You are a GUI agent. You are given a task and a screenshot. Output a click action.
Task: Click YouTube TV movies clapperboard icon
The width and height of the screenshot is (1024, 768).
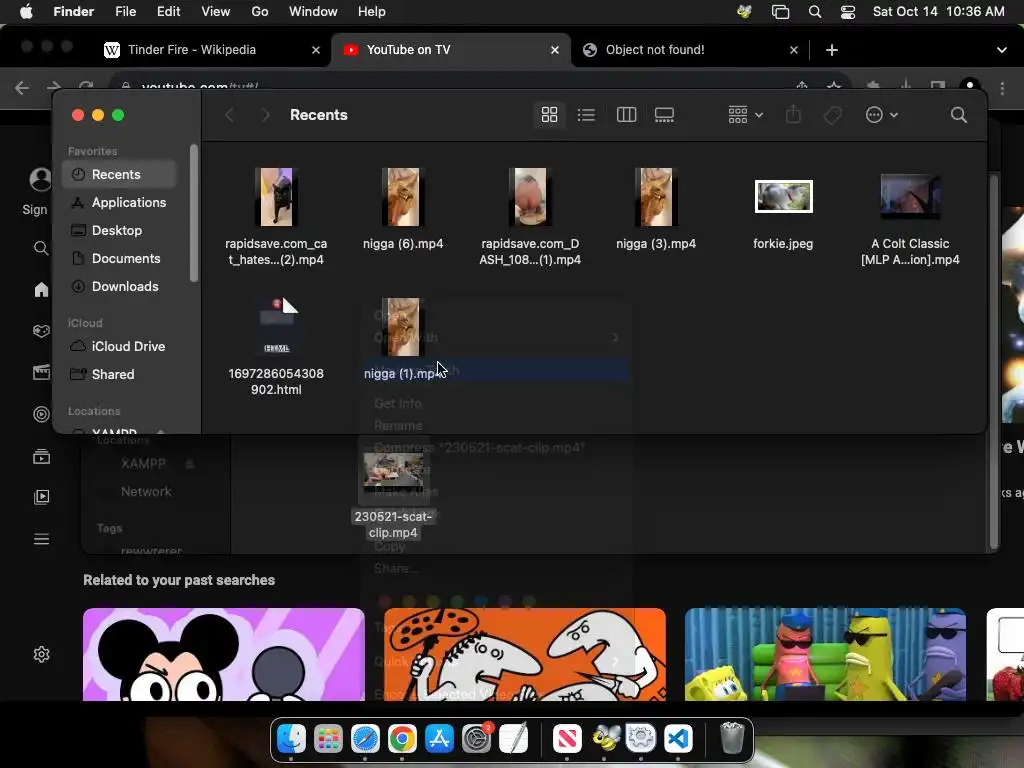(41, 372)
